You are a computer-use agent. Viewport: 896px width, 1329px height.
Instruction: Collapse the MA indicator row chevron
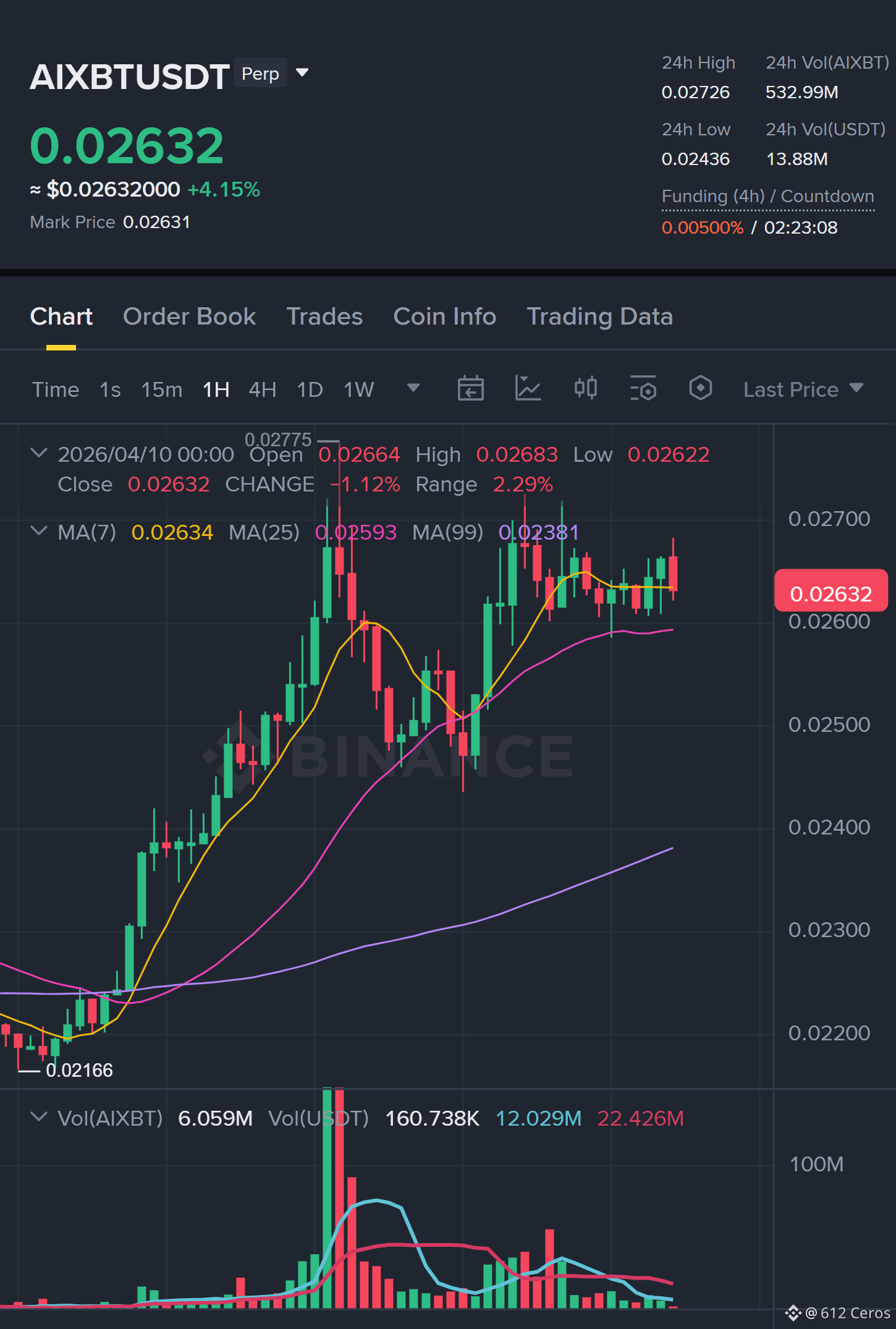(39, 531)
